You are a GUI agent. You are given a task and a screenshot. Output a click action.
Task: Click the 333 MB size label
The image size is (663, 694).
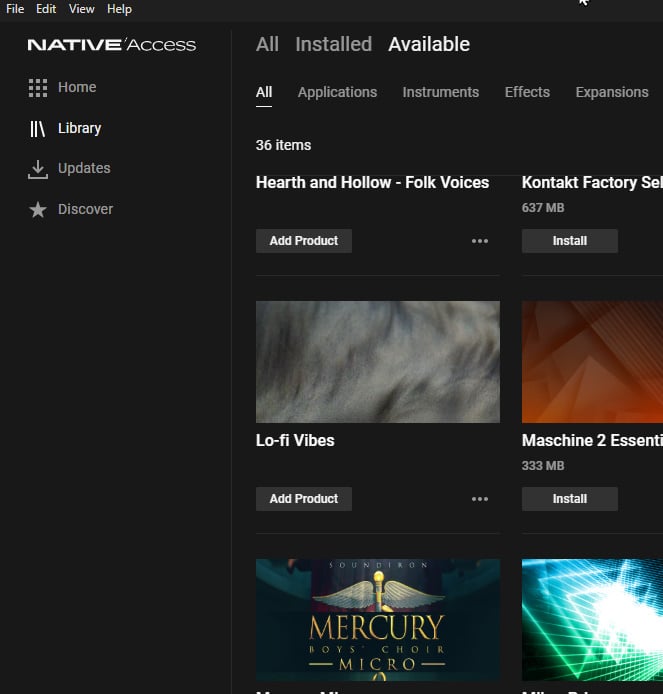[x=543, y=466]
